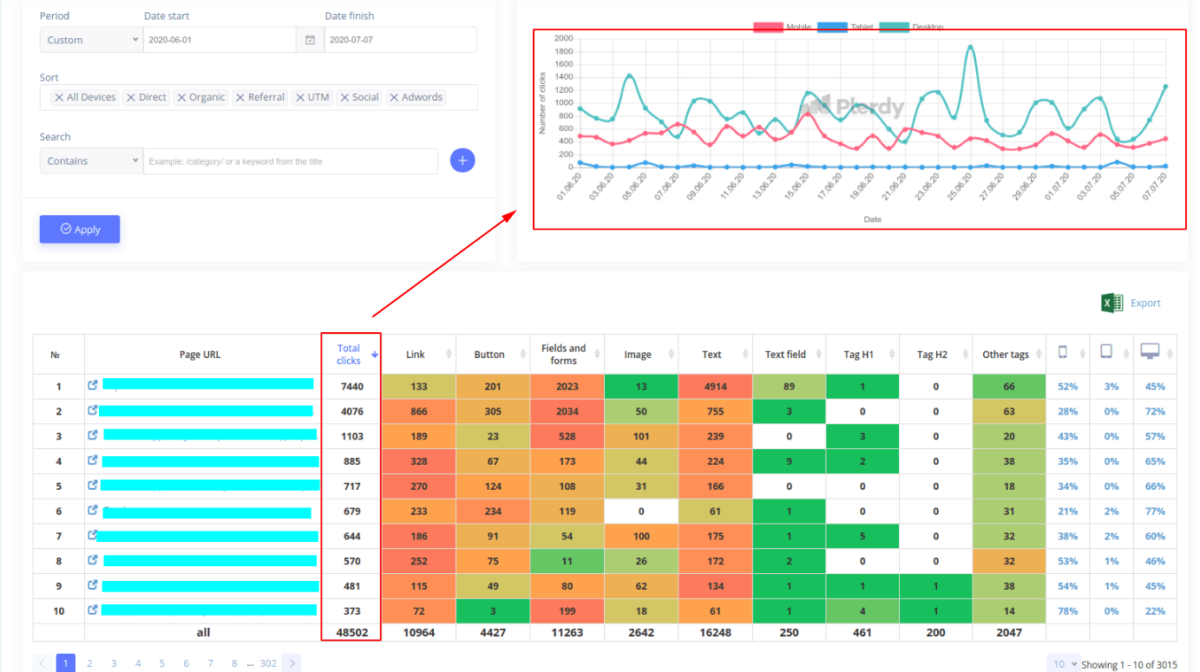This screenshot has height=672, width=1200.
Task: Open the Contains search condition dropdown
Action: click(90, 160)
